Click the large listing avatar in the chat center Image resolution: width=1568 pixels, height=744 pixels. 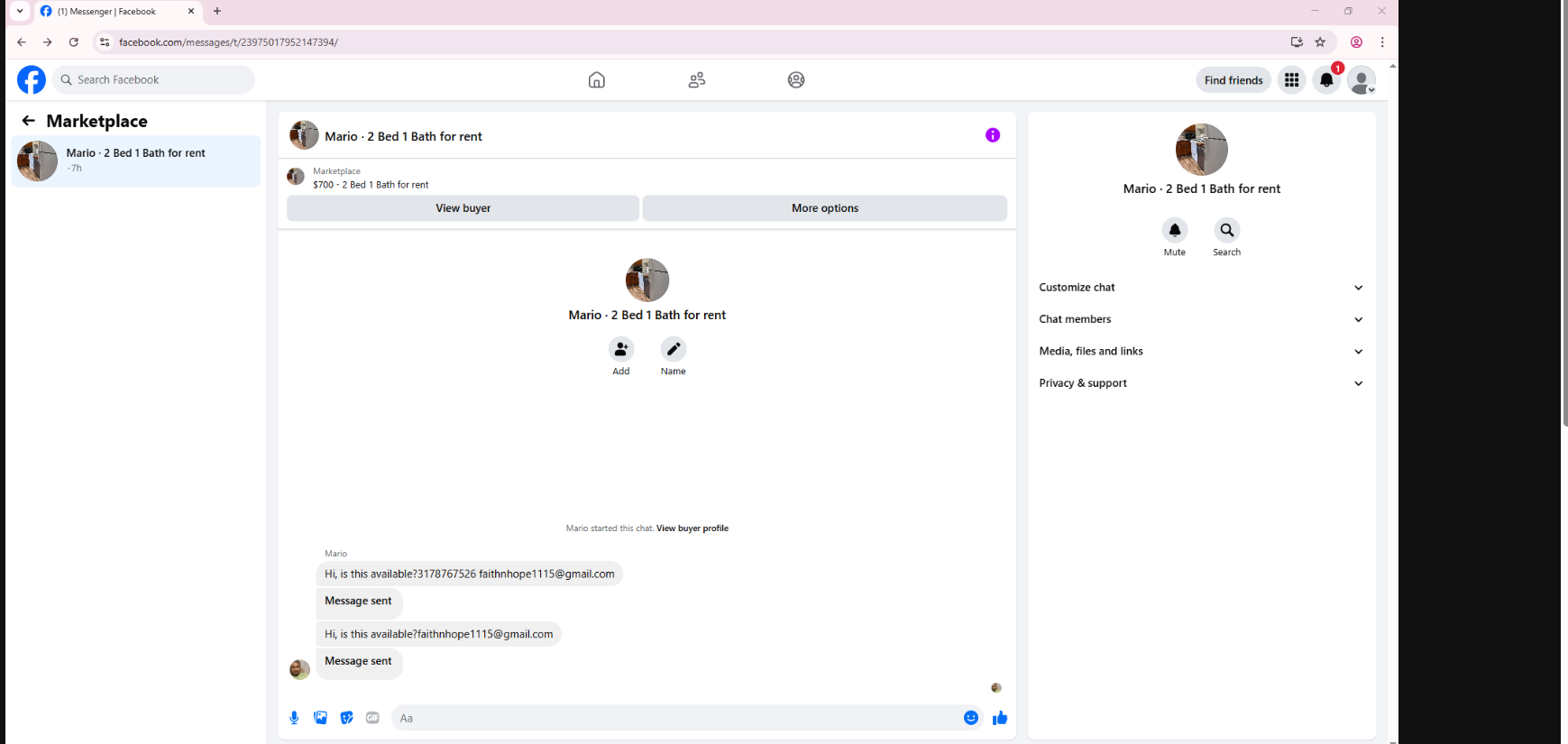pos(647,280)
